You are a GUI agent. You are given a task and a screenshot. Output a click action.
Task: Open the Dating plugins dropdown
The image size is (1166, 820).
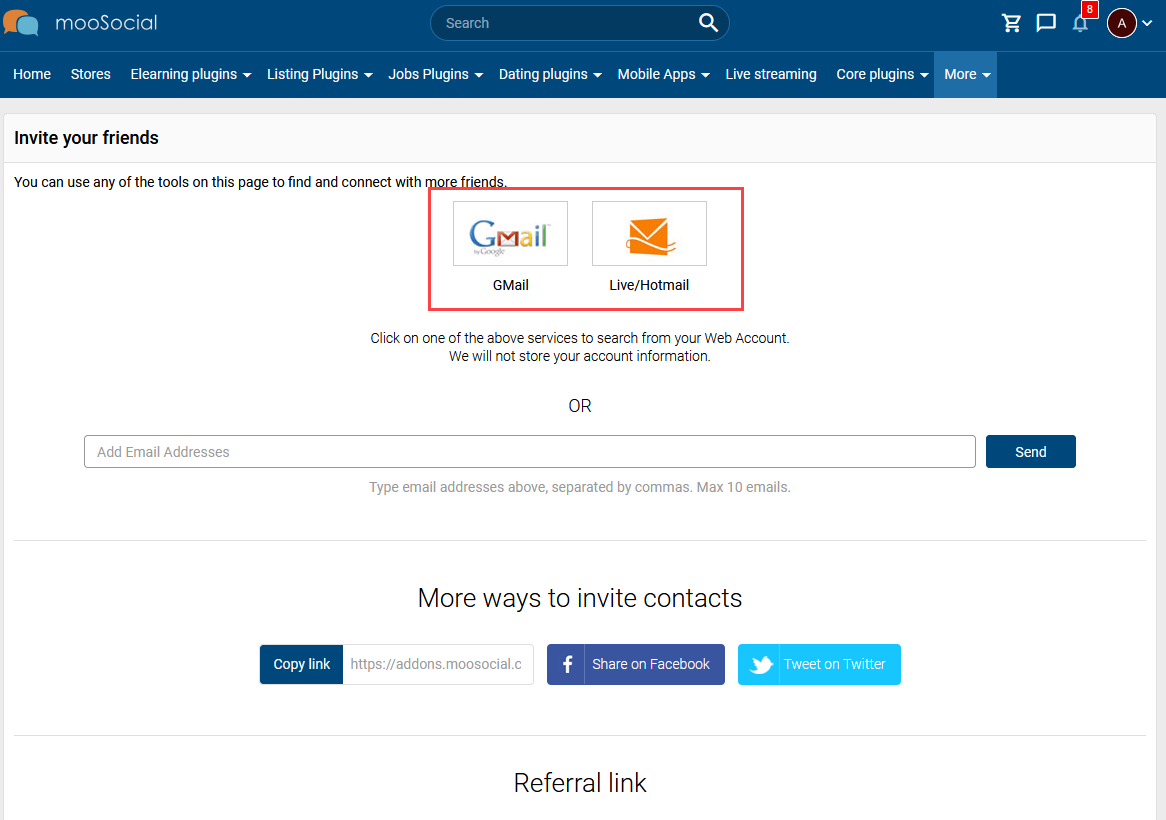[x=550, y=74]
